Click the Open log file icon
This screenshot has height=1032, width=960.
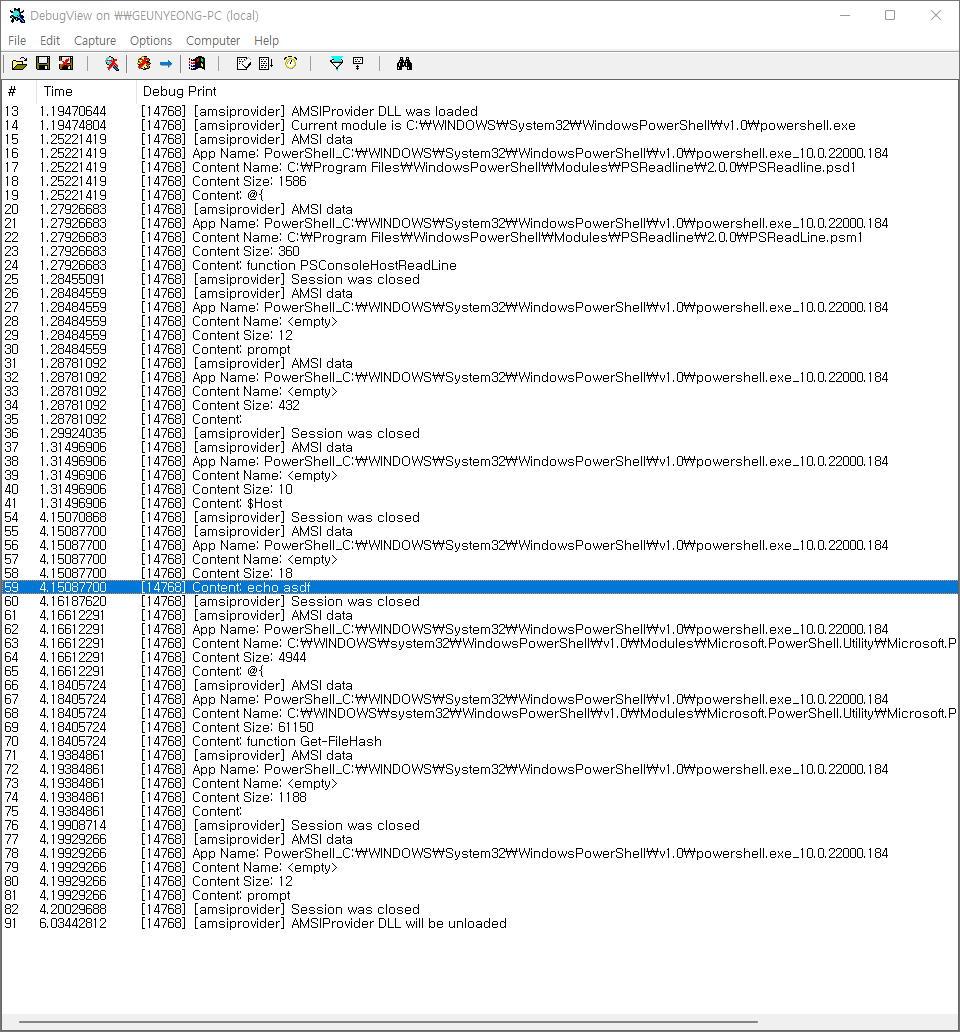click(x=19, y=64)
